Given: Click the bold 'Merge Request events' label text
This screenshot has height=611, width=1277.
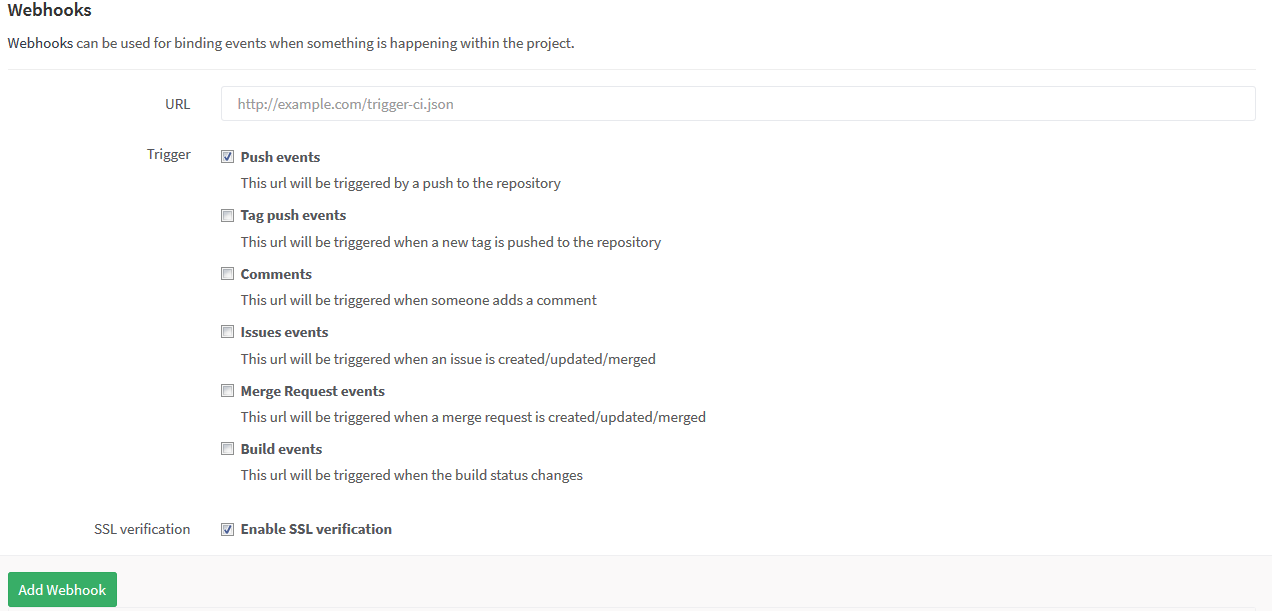Looking at the screenshot, I should (x=312, y=391).
